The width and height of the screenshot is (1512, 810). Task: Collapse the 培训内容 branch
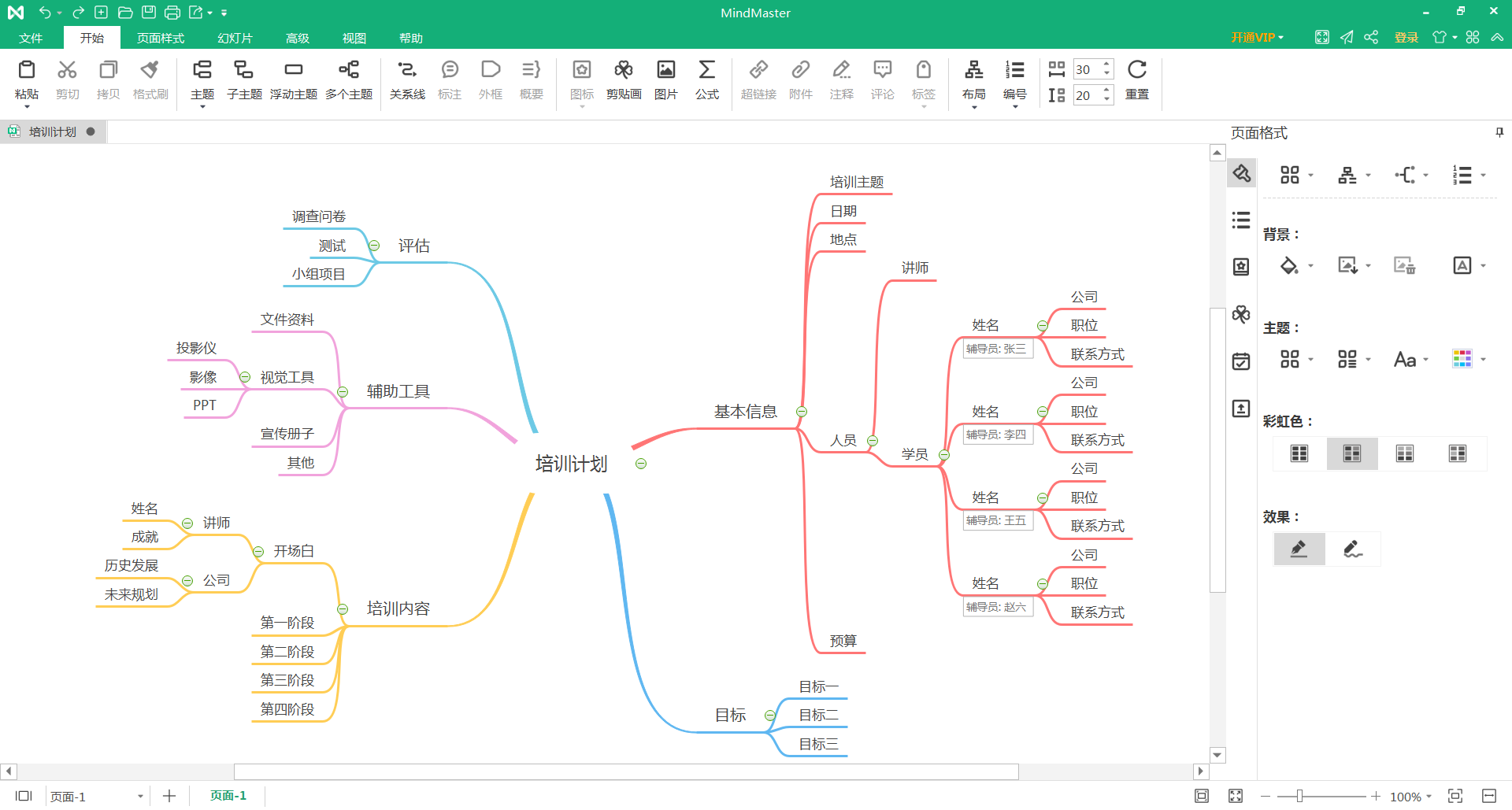[x=343, y=609]
